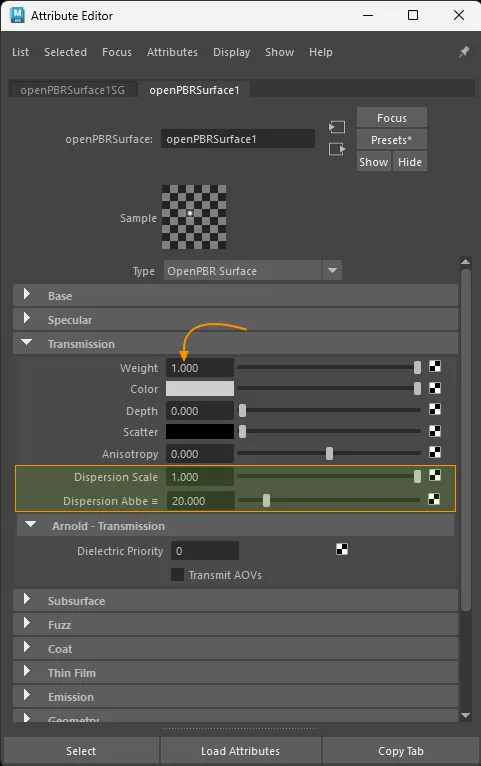Click the Anisotropy texture map checker icon
Image resolution: width=481 pixels, height=766 pixels.
click(x=435, y=452)
